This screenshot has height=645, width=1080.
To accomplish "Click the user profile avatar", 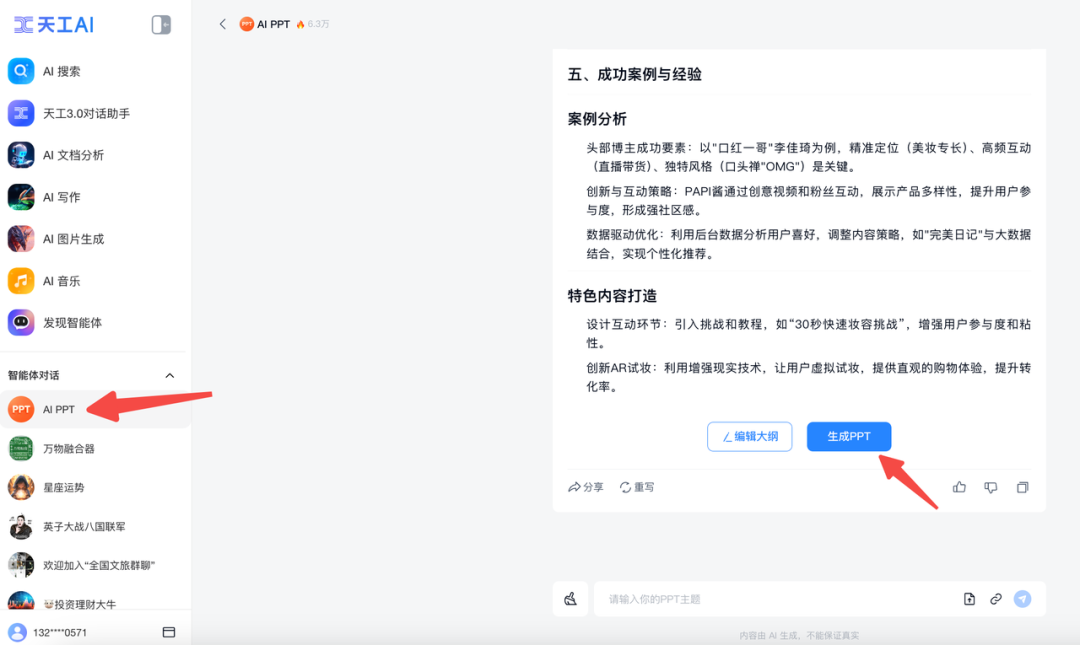I will click(17, 632).
